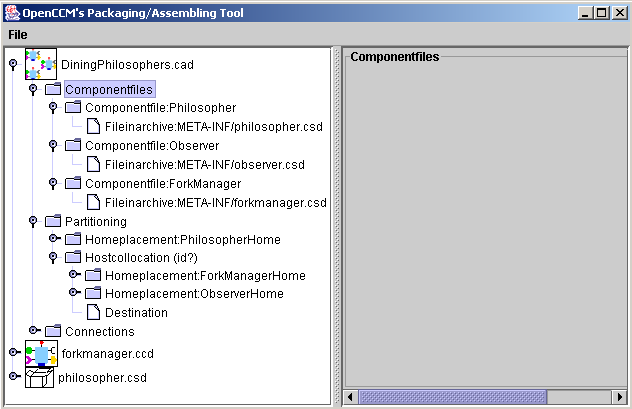Click the Partitioning folder icon
The image size is (632, 409).
(53, 221)
